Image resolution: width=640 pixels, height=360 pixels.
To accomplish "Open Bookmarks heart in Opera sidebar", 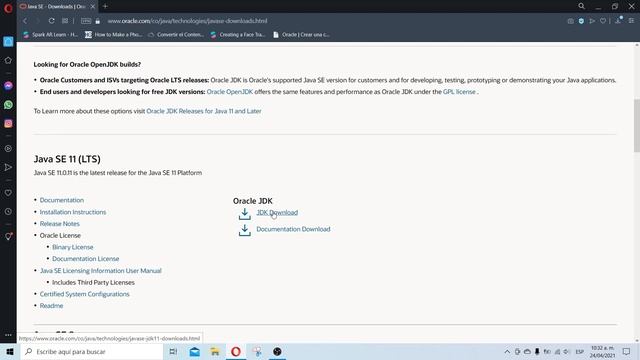I will point(8,193).
